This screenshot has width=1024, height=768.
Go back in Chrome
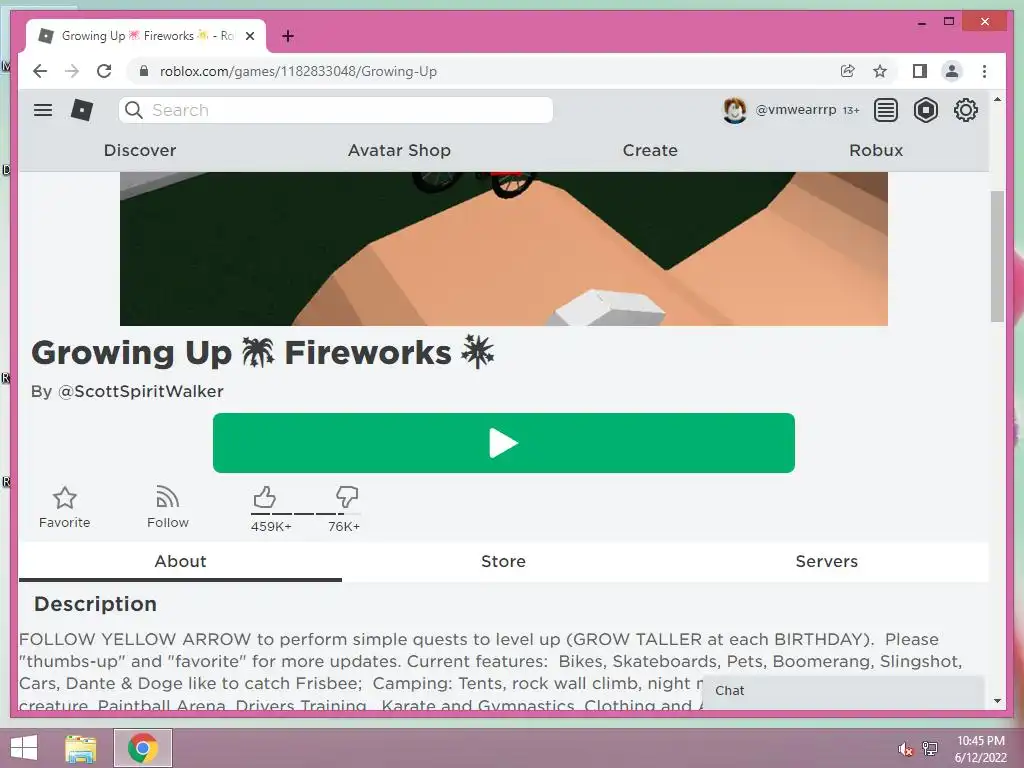point(40,71)
